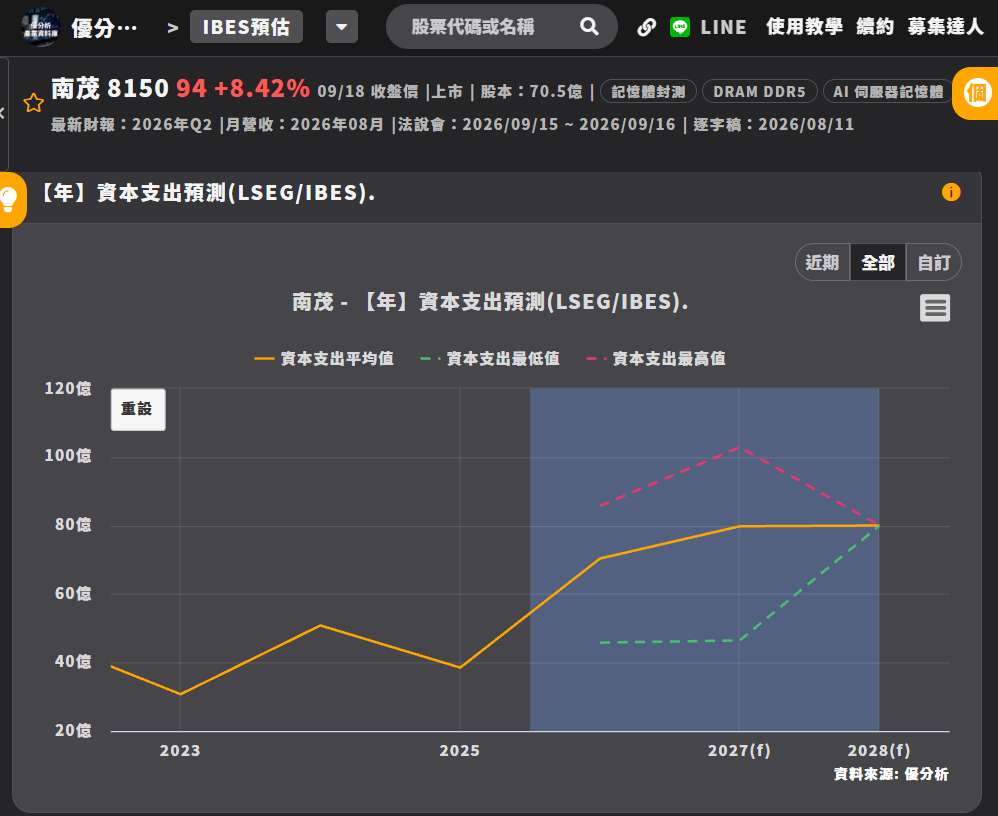Select the 自訂 custom range tab
This screenshot has width=998, height=816.
tap(934, 262)
